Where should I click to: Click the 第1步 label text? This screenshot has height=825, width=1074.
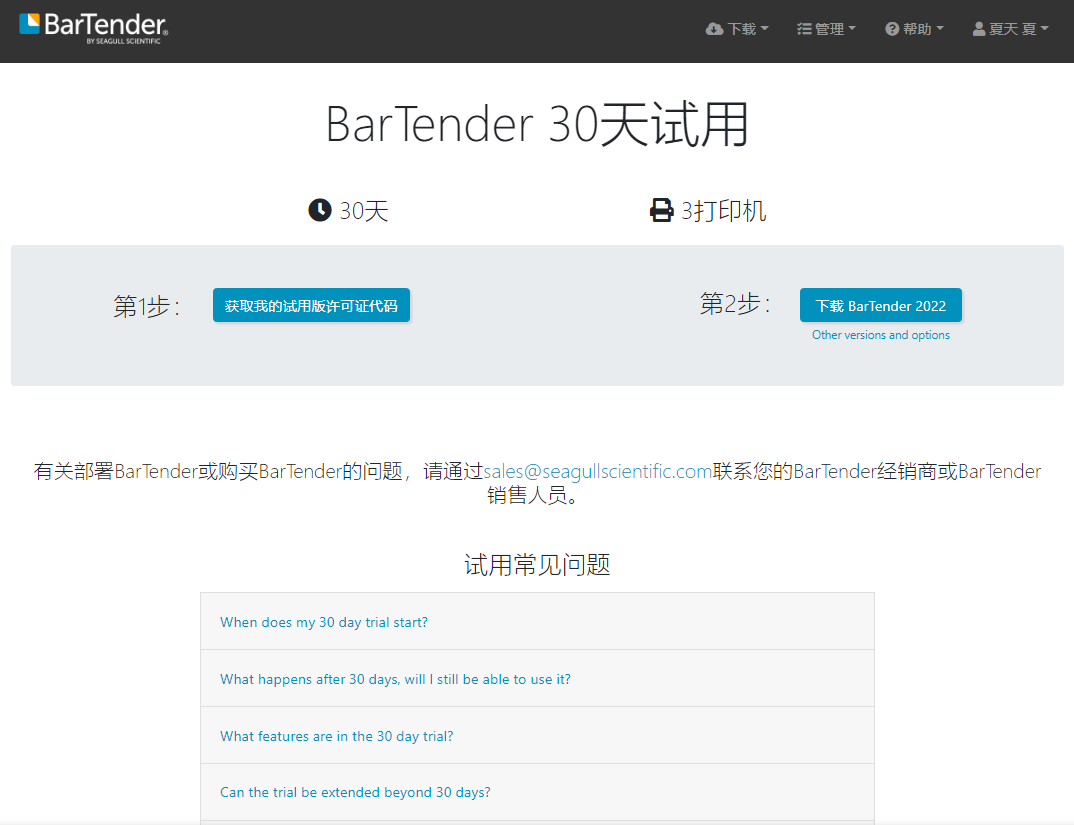click(x=147, y=306)
